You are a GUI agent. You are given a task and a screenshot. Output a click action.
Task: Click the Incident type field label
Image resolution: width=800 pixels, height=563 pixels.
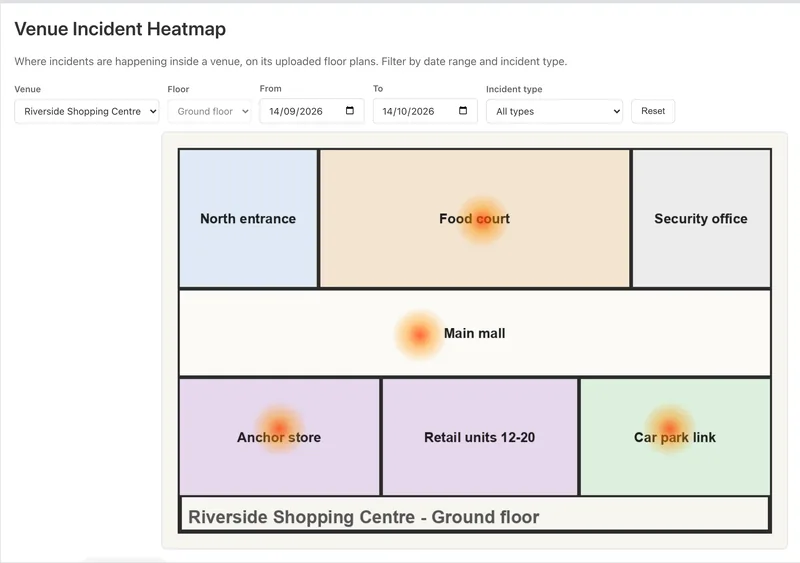tap(514, 89)
